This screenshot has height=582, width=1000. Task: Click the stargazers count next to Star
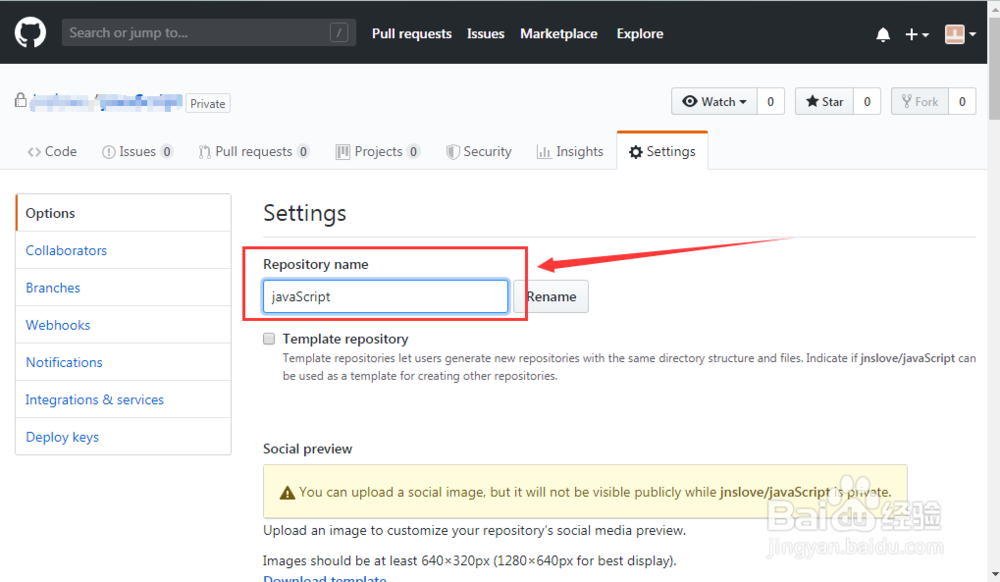point(866,102)
